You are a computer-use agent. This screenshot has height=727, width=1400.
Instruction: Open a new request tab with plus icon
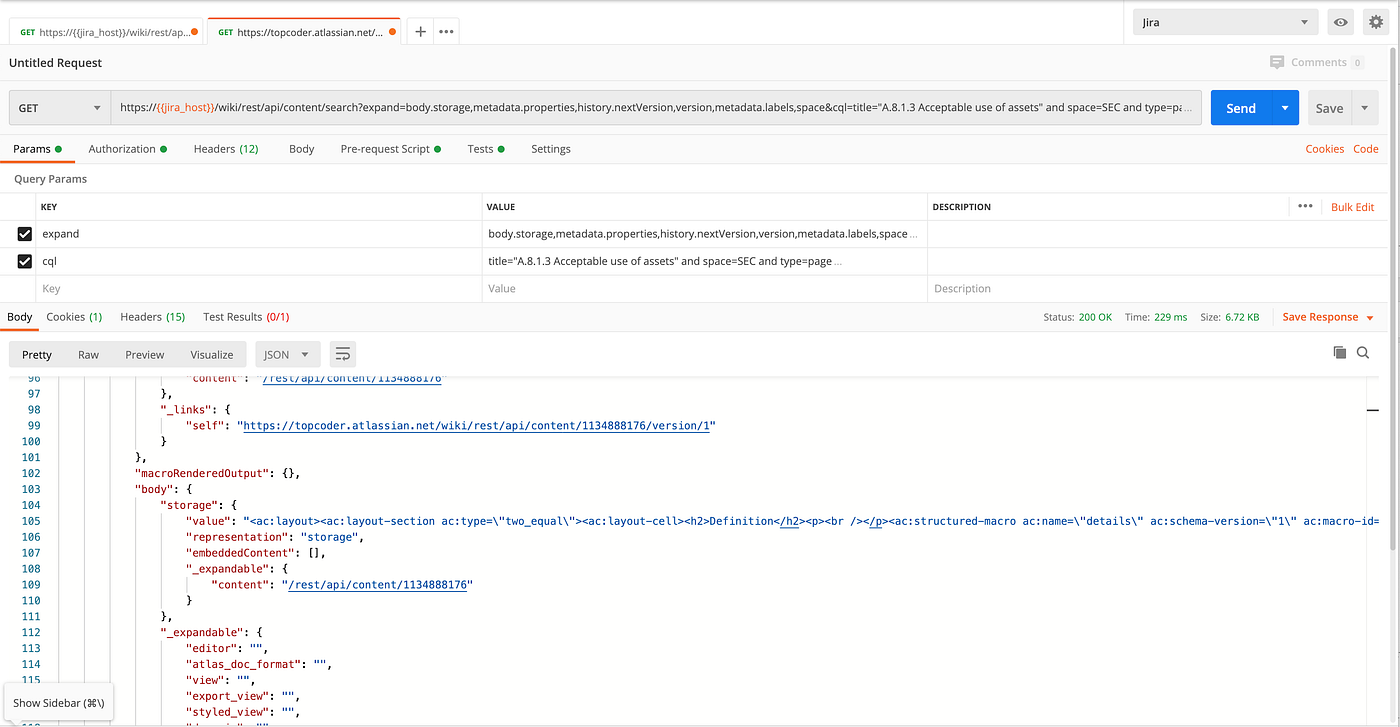click(x=420, y=30)
